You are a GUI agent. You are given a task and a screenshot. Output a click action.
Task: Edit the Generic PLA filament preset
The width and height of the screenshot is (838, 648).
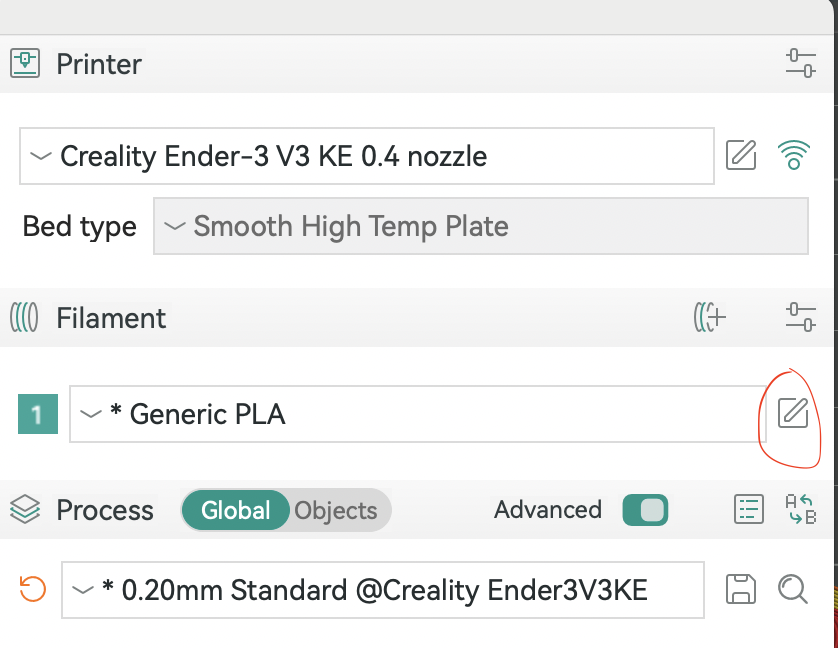(792, 413)
